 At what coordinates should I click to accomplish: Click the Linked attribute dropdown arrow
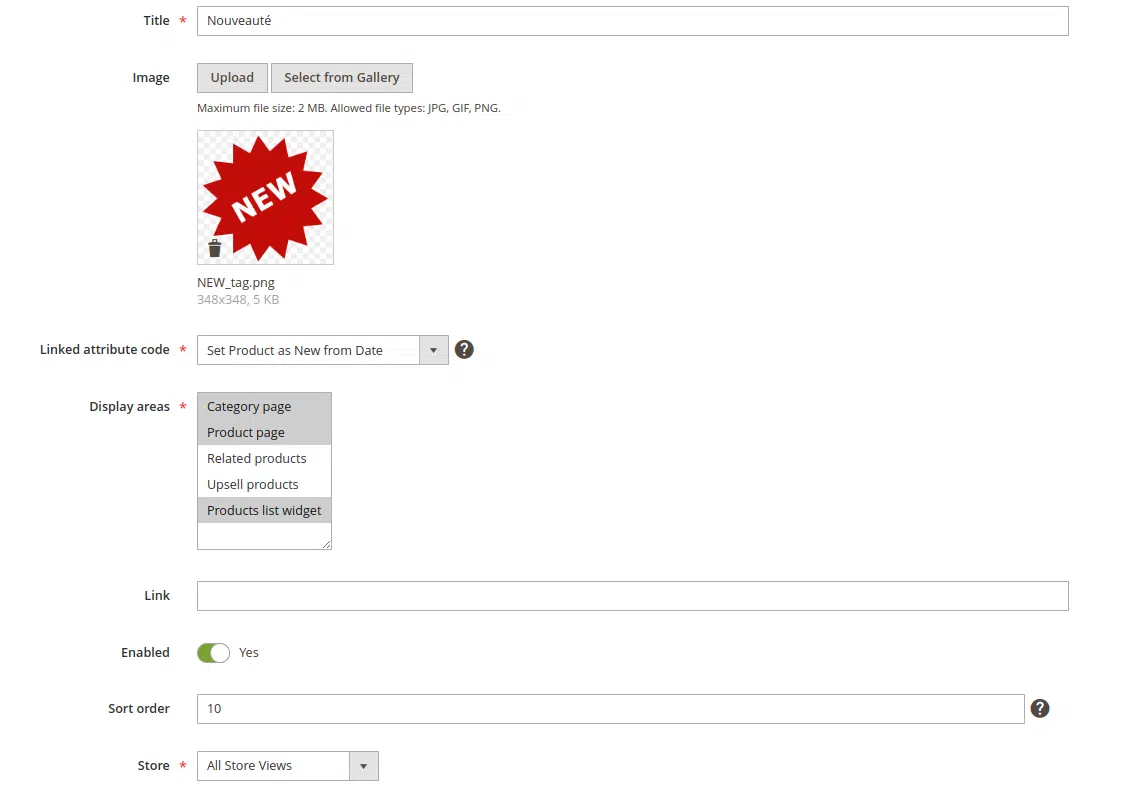(434, 349)
